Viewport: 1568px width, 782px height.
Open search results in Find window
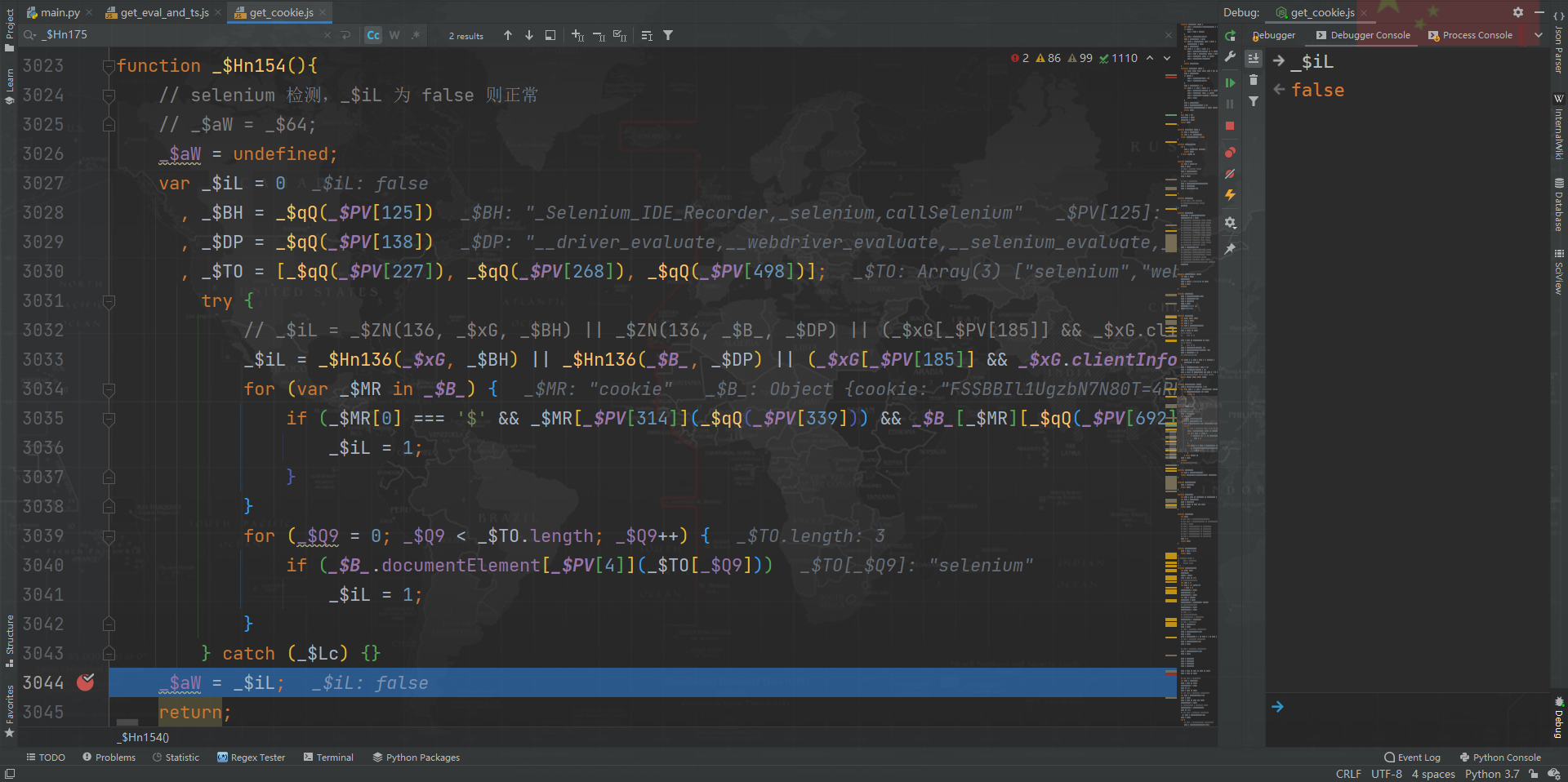click(647, 35)
